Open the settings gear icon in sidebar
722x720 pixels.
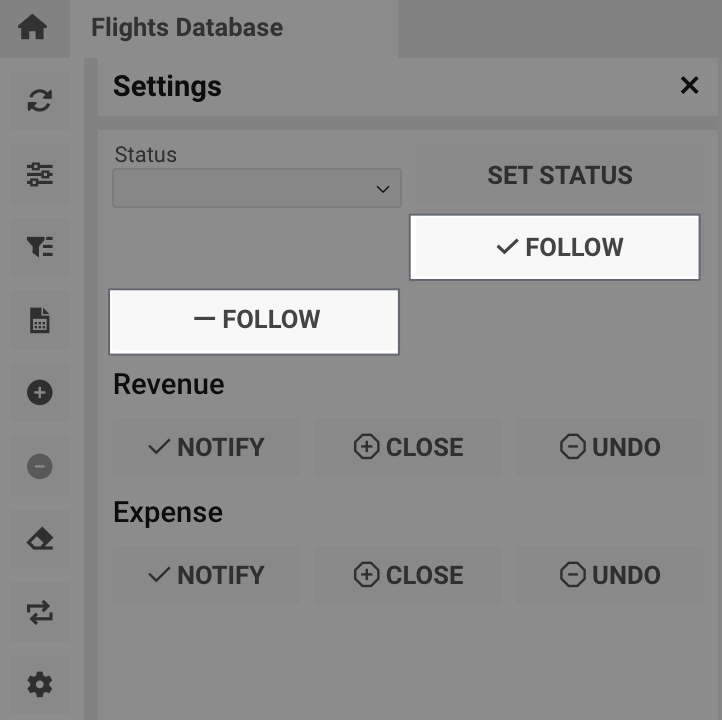click(x=40, y=685)
